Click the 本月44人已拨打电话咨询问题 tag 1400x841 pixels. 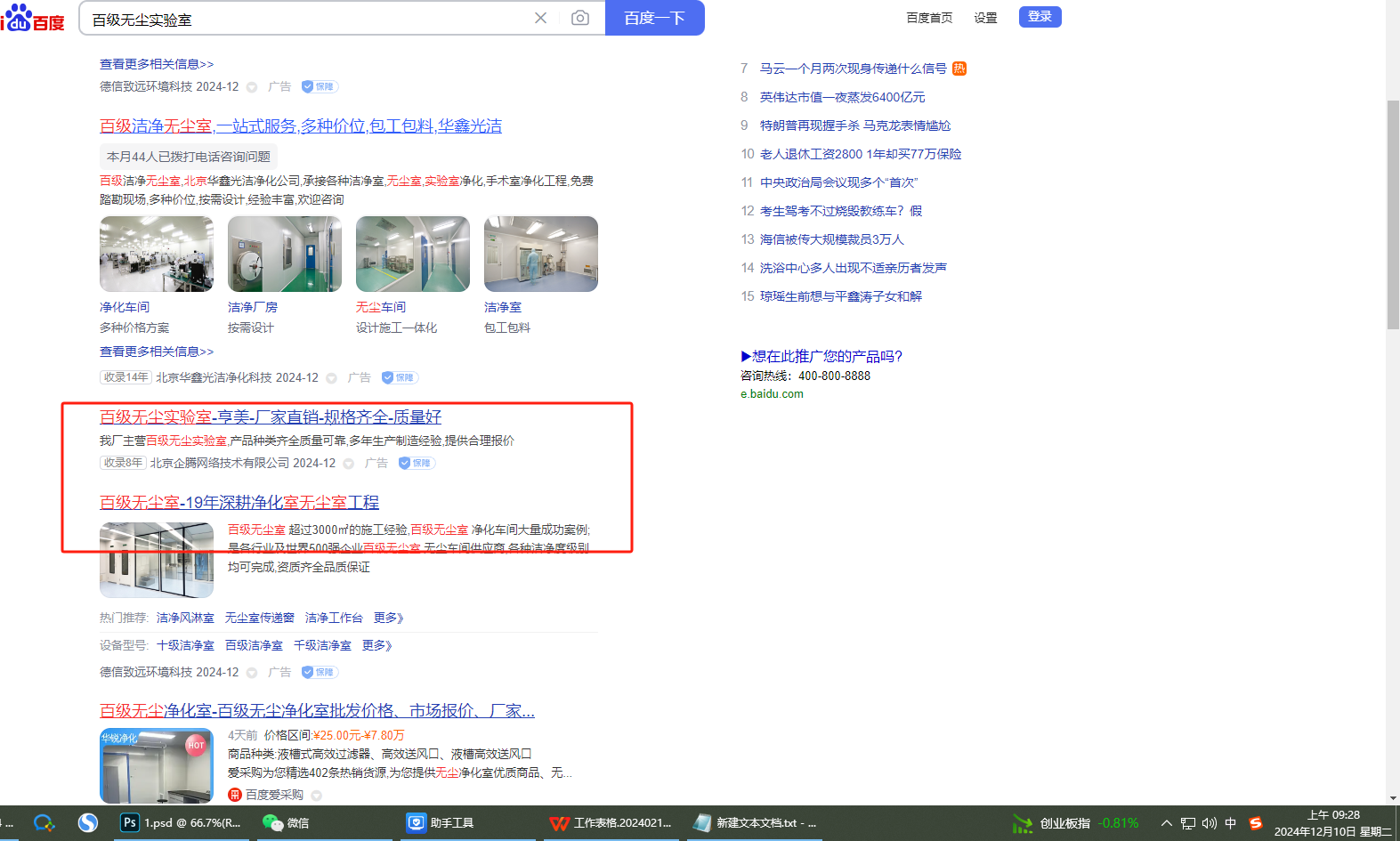coord(189,157)
